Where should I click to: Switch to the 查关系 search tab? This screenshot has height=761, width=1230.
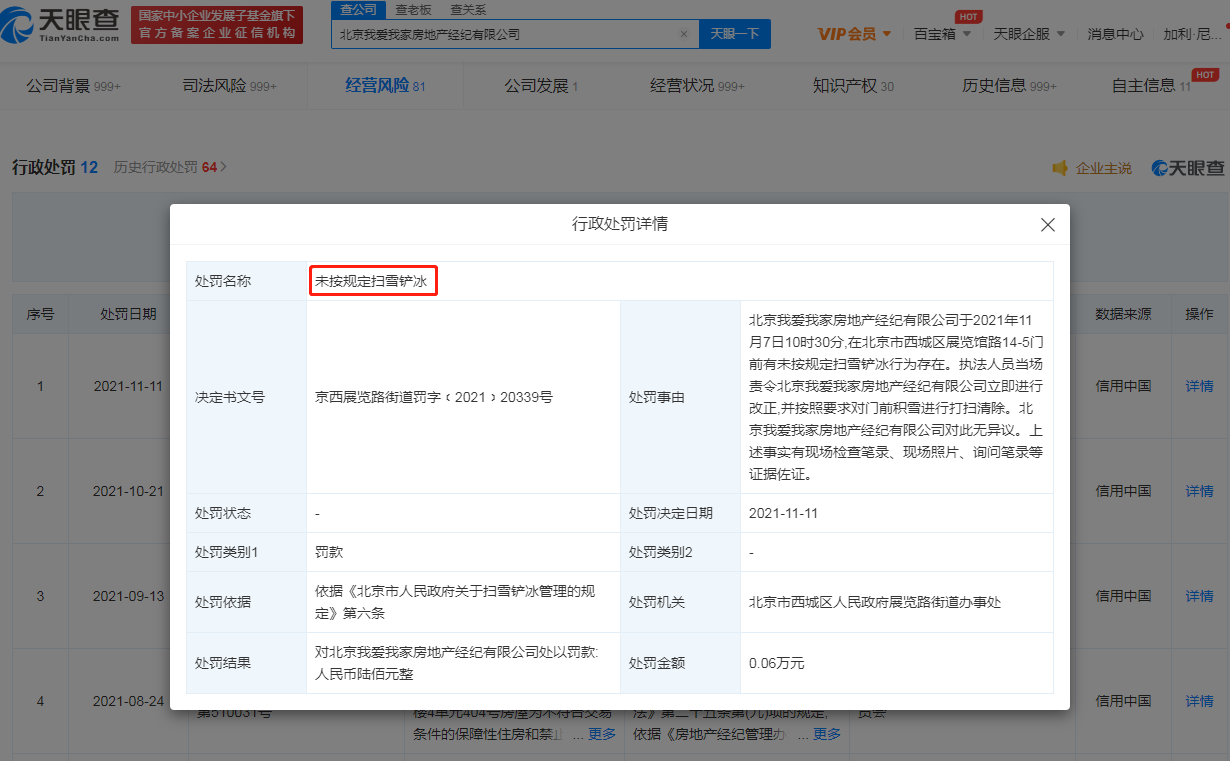[467, 9]
